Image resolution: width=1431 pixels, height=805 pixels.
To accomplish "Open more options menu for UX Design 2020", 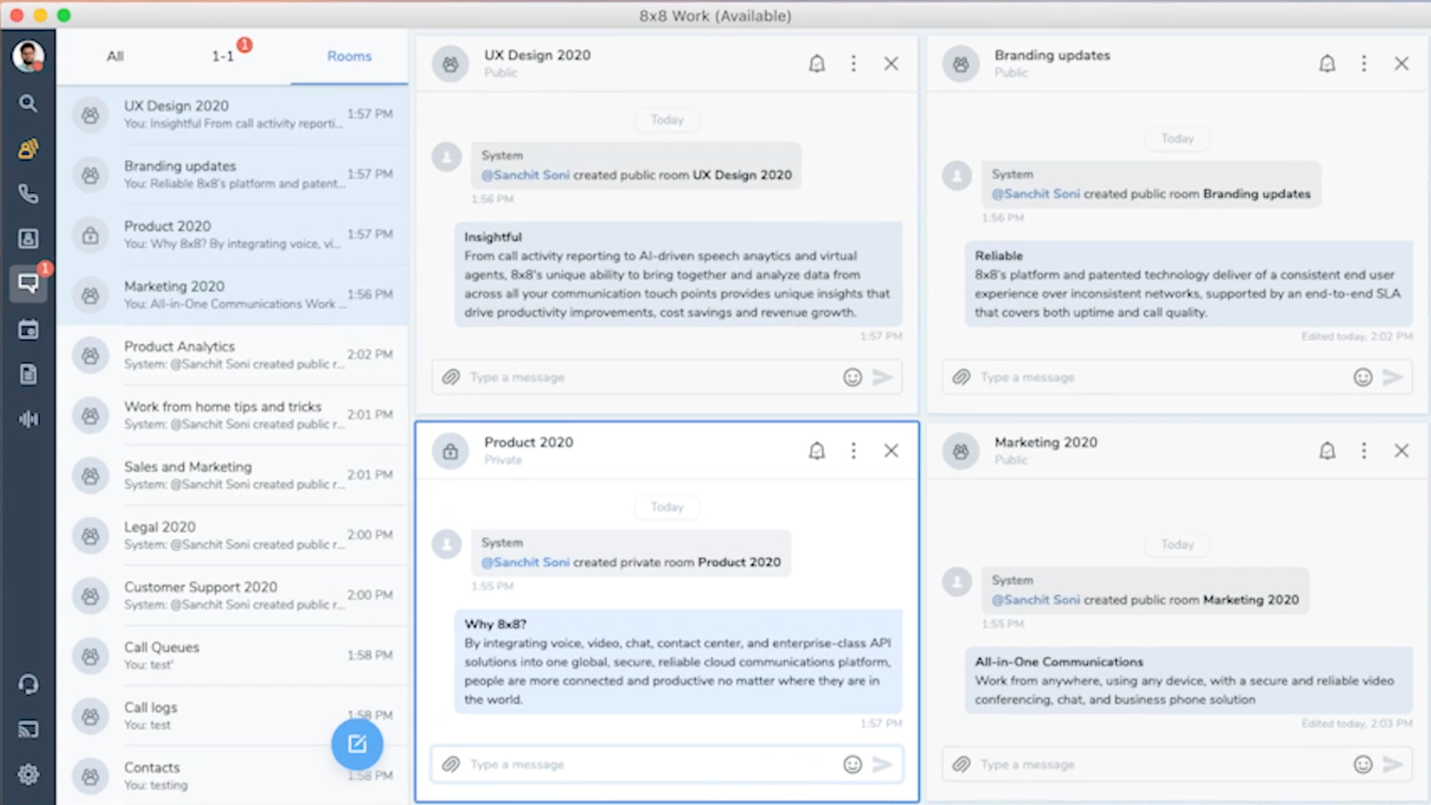I will [x=854, y=63].
